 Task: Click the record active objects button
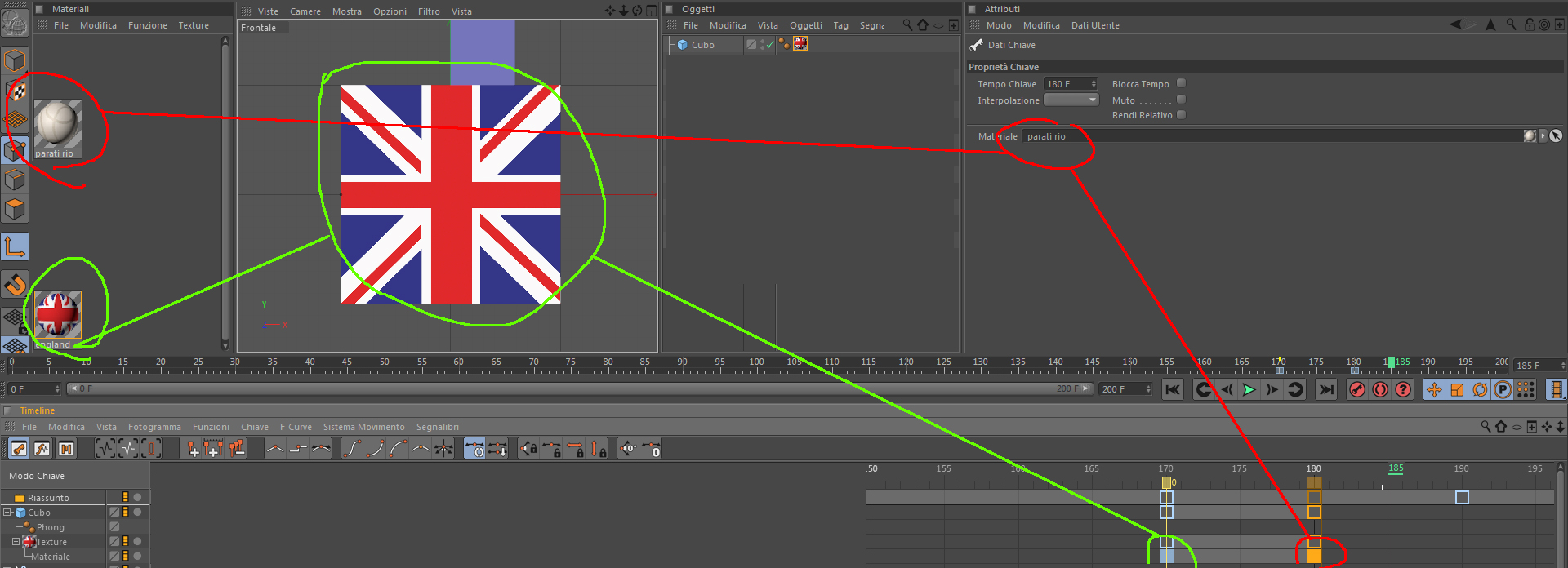(1357, 390)
